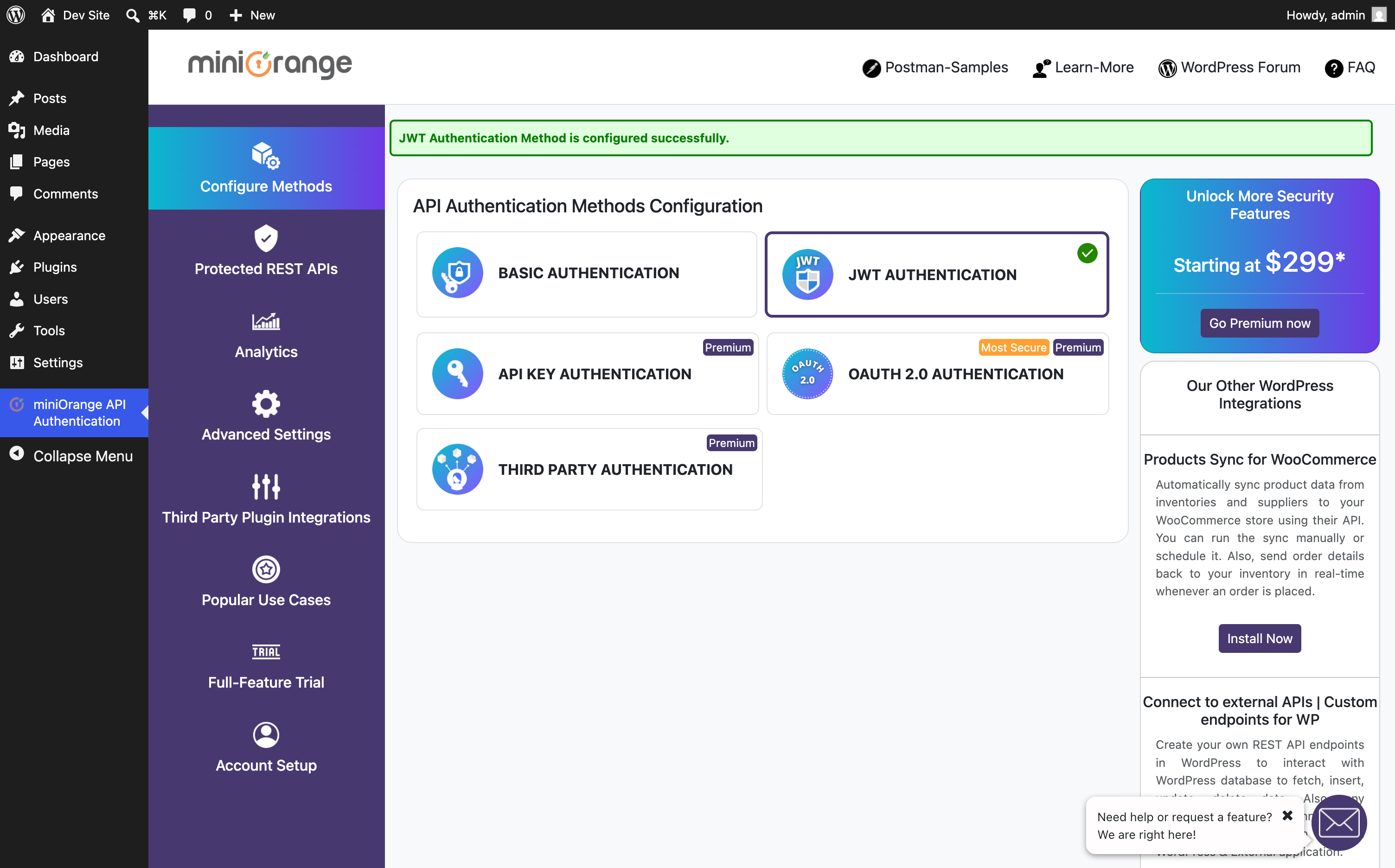Open the Learn-More link
The height and width of the screenshot is (868, 1395).
pyautogui.click(x=1083, y=68)
